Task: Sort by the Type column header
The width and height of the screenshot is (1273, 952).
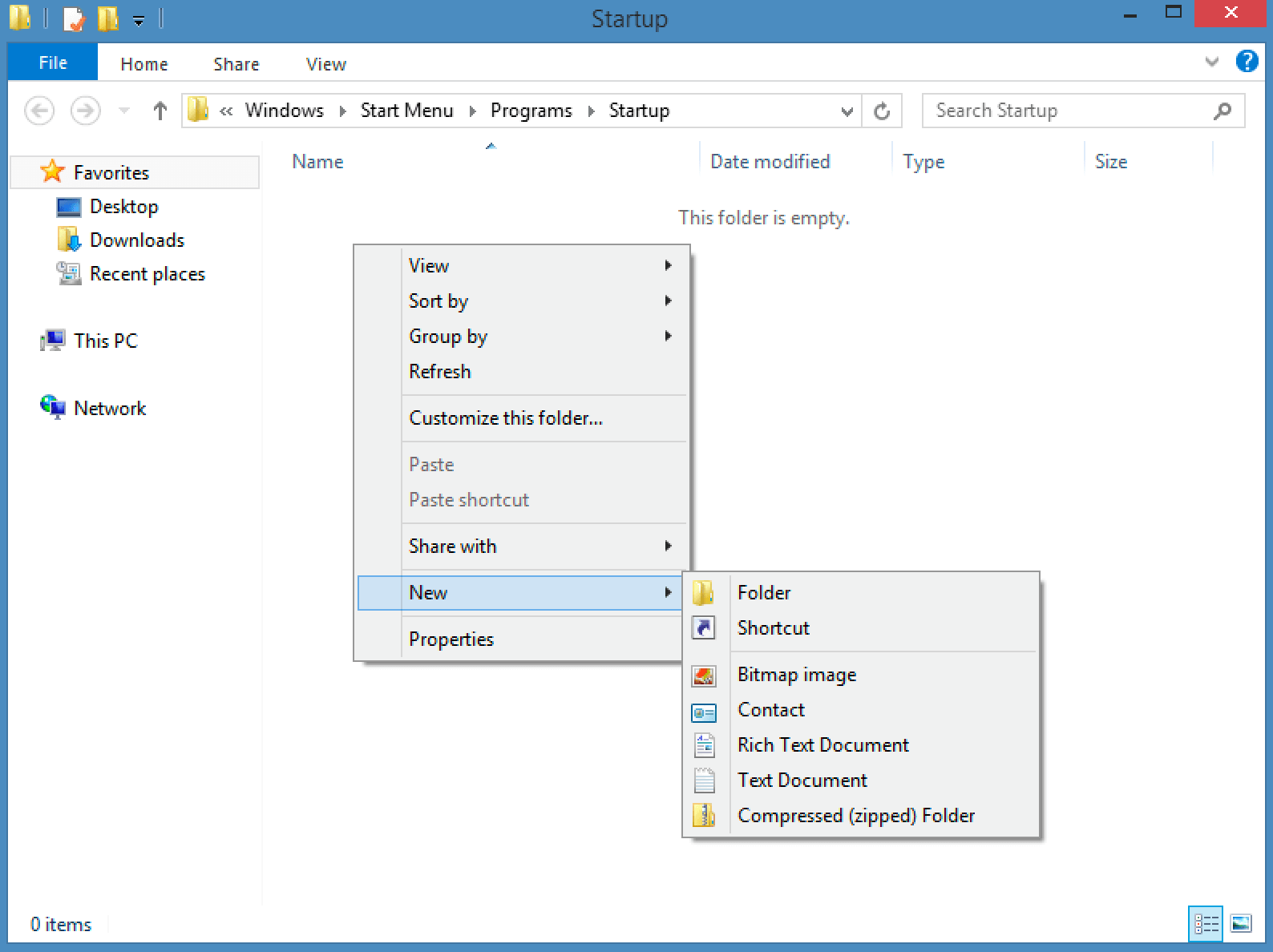Action: 923,162
